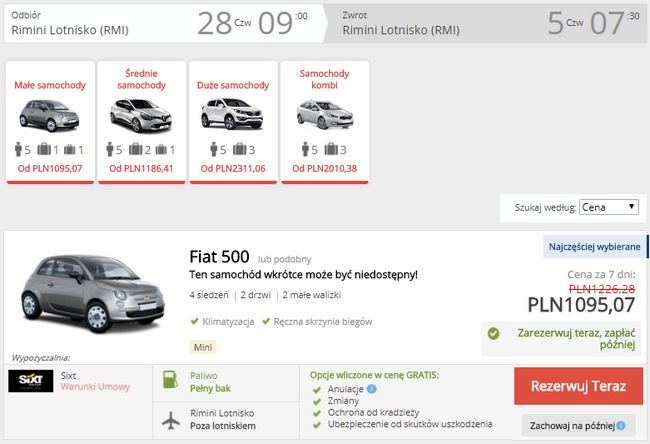Screen dimensions: 650x444
Task: Select the Małe samochody category card
Action: point(50,122)
